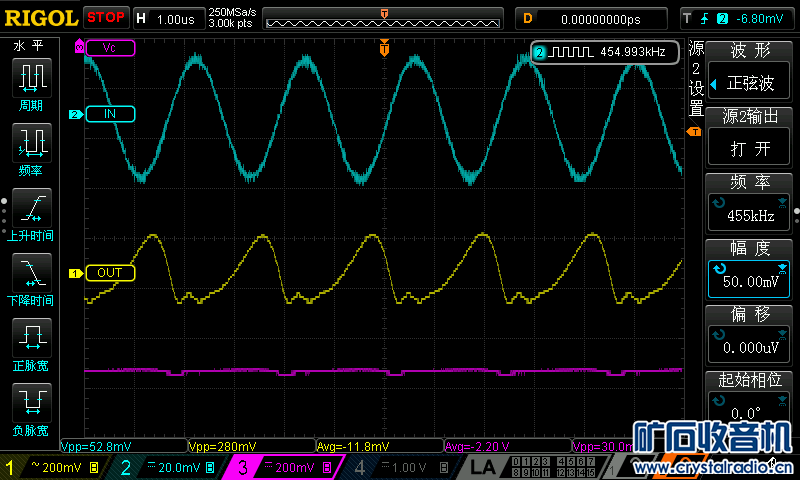Screen dimensions: 800x480
Task: Click the frequency counter readout 454.993kHz
Action: point(604,52)
